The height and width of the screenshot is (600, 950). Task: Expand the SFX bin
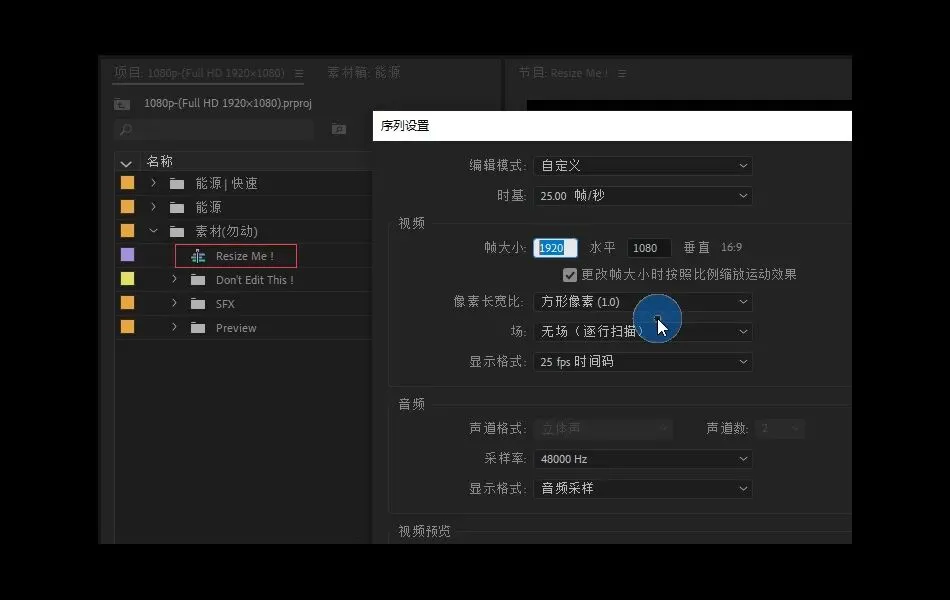pos(174,303)
